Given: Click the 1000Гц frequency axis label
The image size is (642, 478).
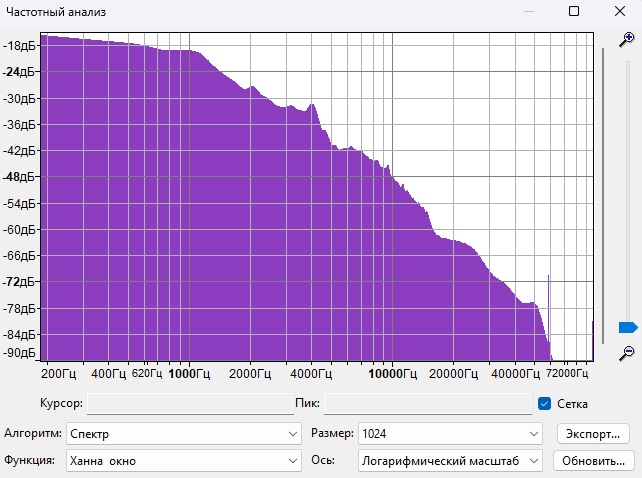Looking at the screenshot, I should pyautogui.click(x=189, y=374).
